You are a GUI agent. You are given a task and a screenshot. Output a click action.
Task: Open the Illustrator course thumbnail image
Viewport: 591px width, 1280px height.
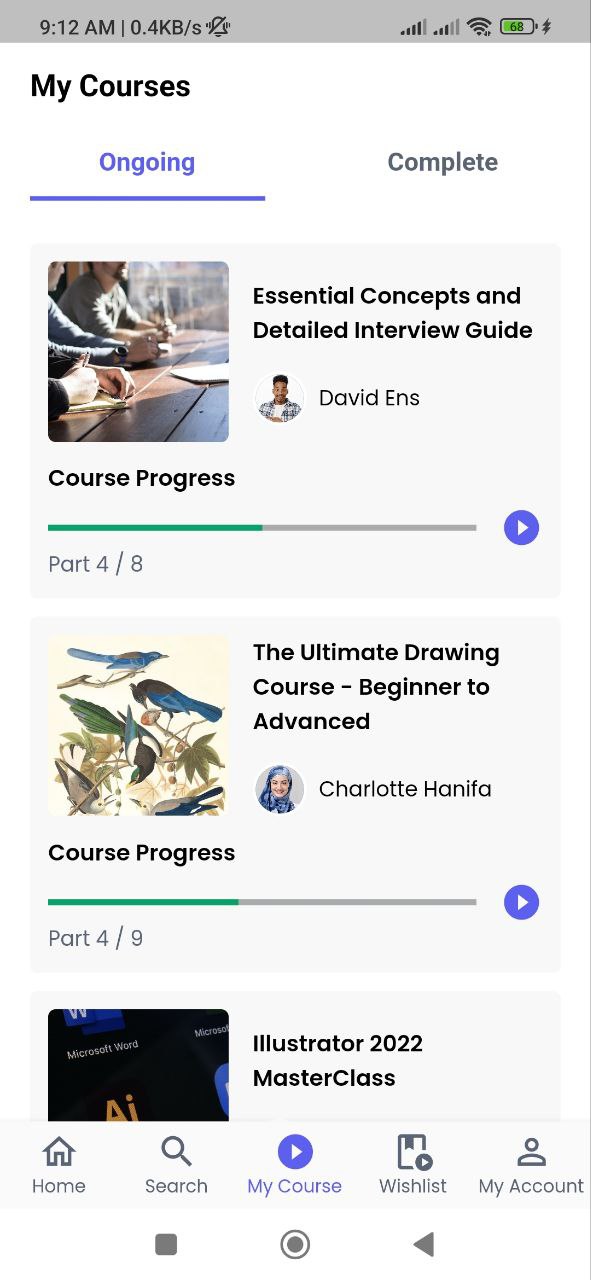[x=138, y=1067]
